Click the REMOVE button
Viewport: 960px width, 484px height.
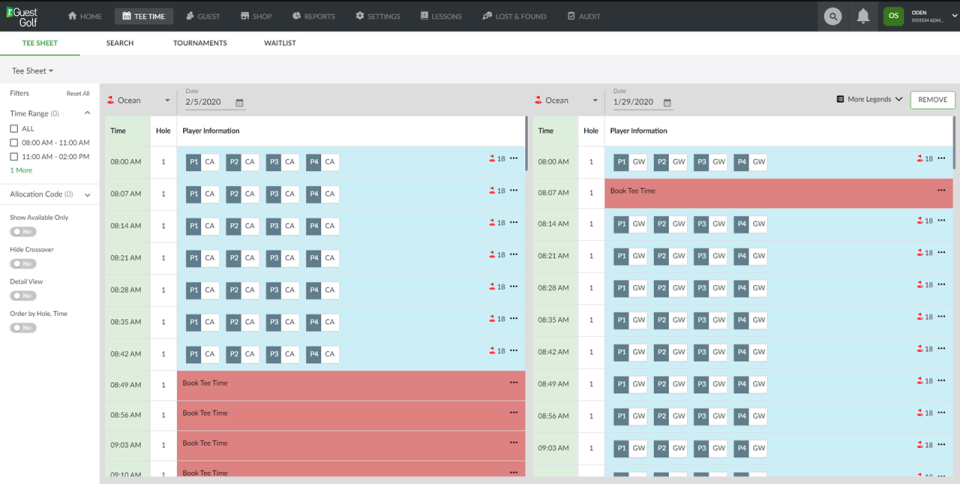click(x=932, y=100)
